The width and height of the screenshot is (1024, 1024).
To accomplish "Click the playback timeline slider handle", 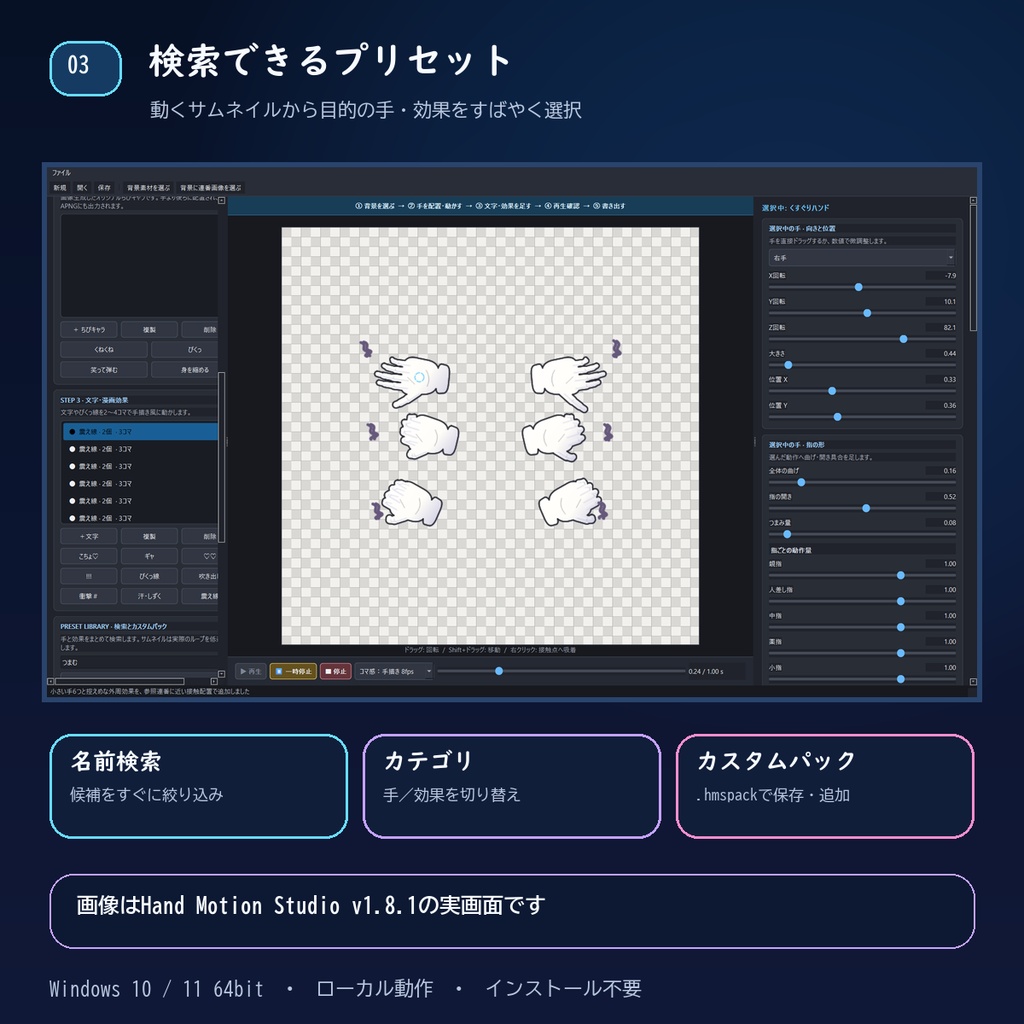I will [499, 671].
